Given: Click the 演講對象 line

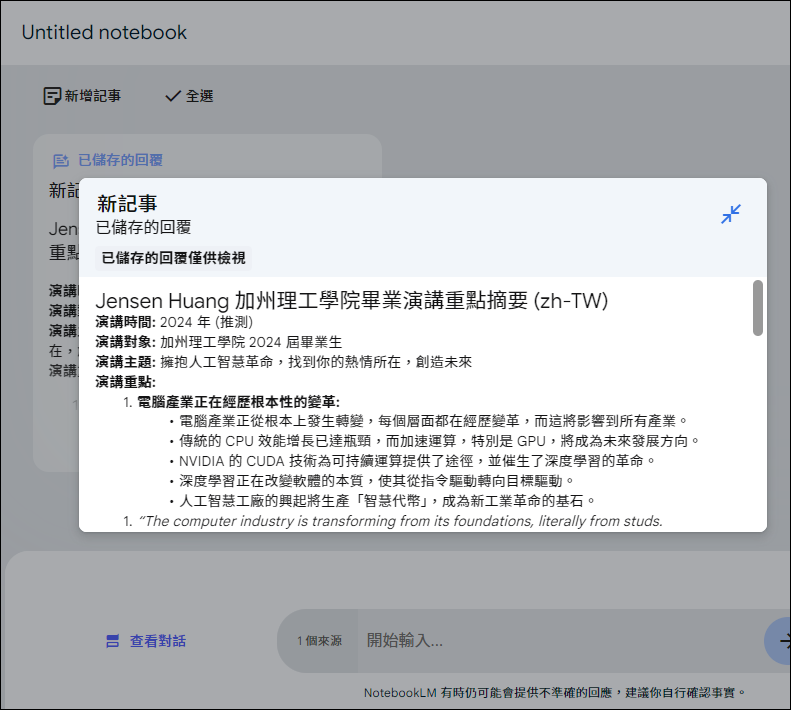Looking at the screenshot, I should click(219, 342).
